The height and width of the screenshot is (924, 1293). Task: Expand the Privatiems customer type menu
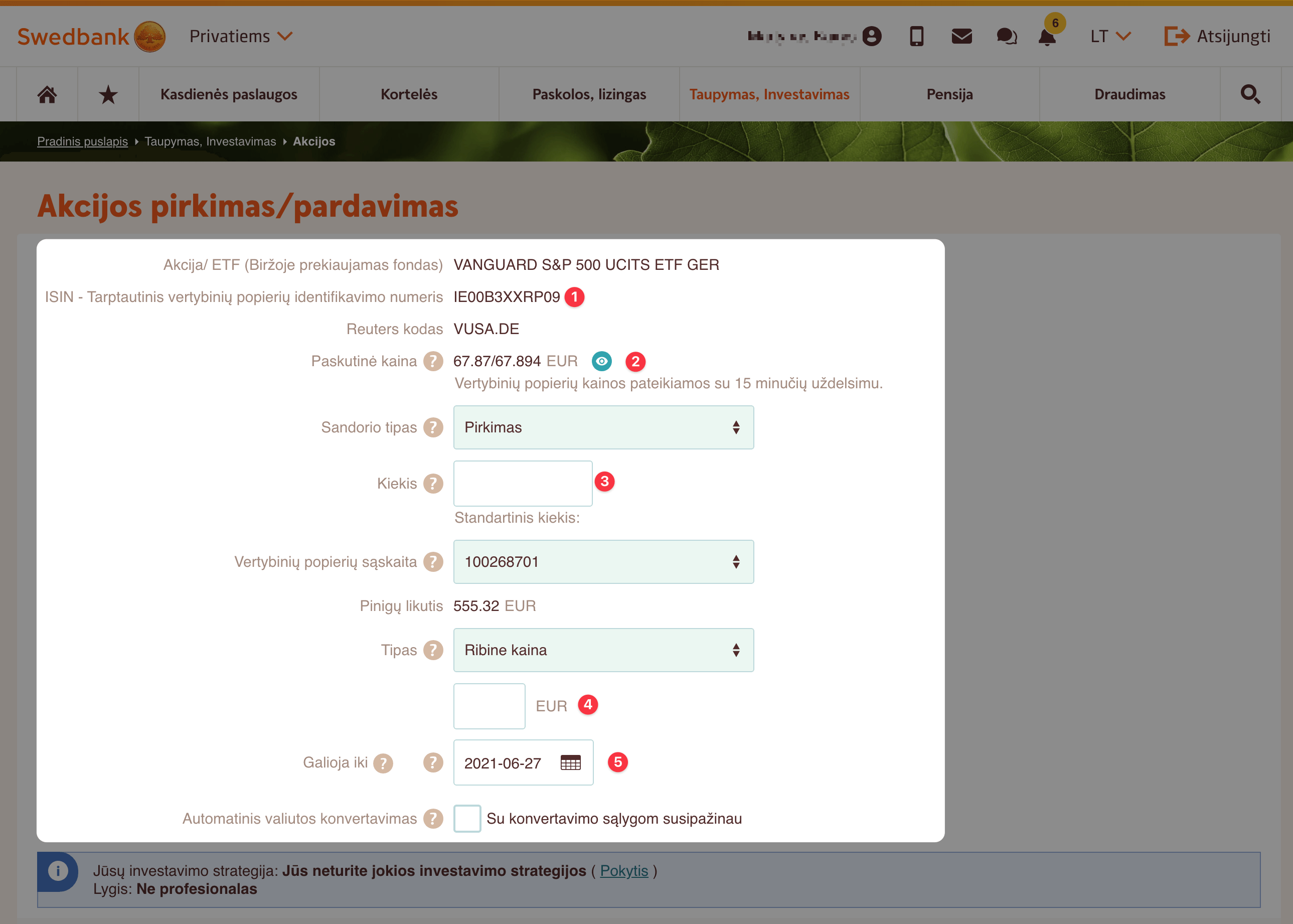click(x=241, y=37)
